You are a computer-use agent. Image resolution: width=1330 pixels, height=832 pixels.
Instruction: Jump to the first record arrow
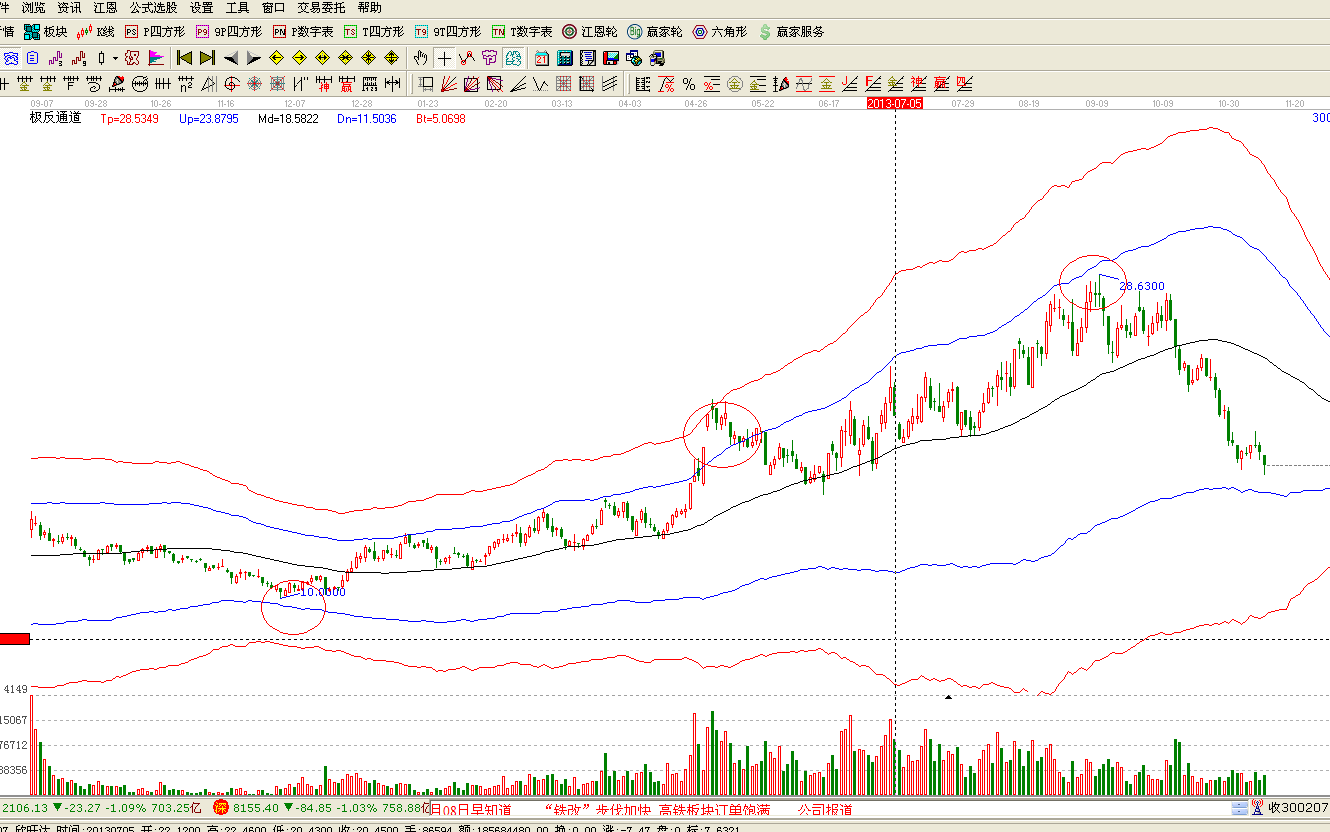pos(184,58)
